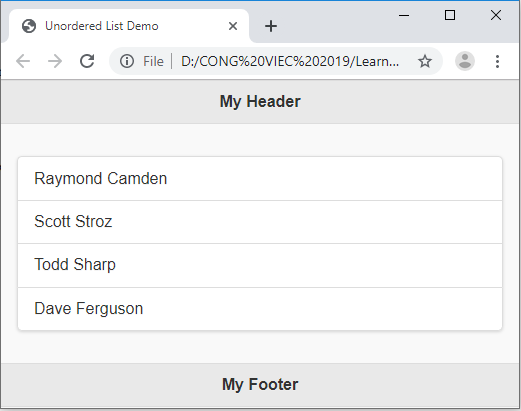Screen dimensions: 521x411
Task: Click the browser back arrow
Action: point(23,61)
